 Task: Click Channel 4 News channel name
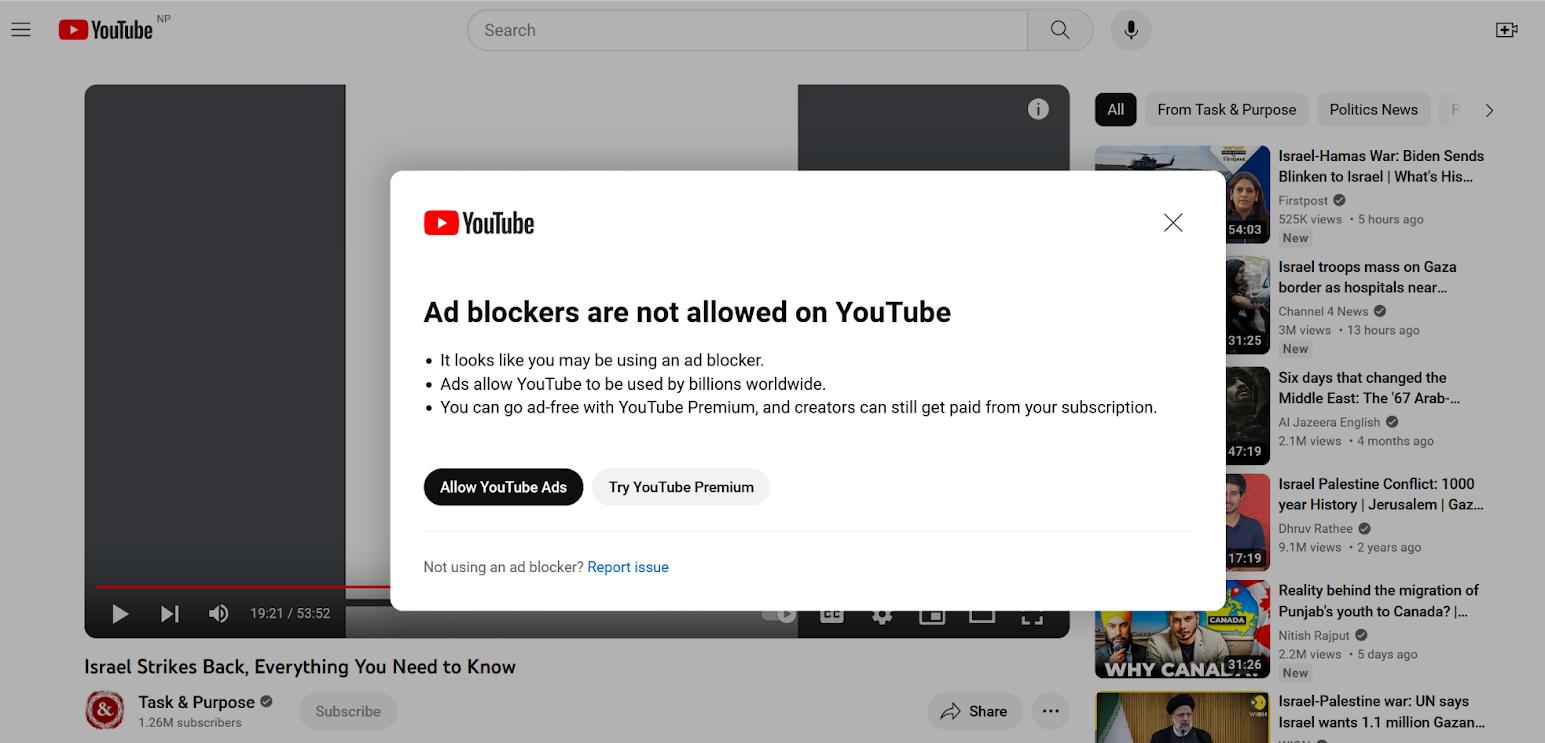point(1323,312)
